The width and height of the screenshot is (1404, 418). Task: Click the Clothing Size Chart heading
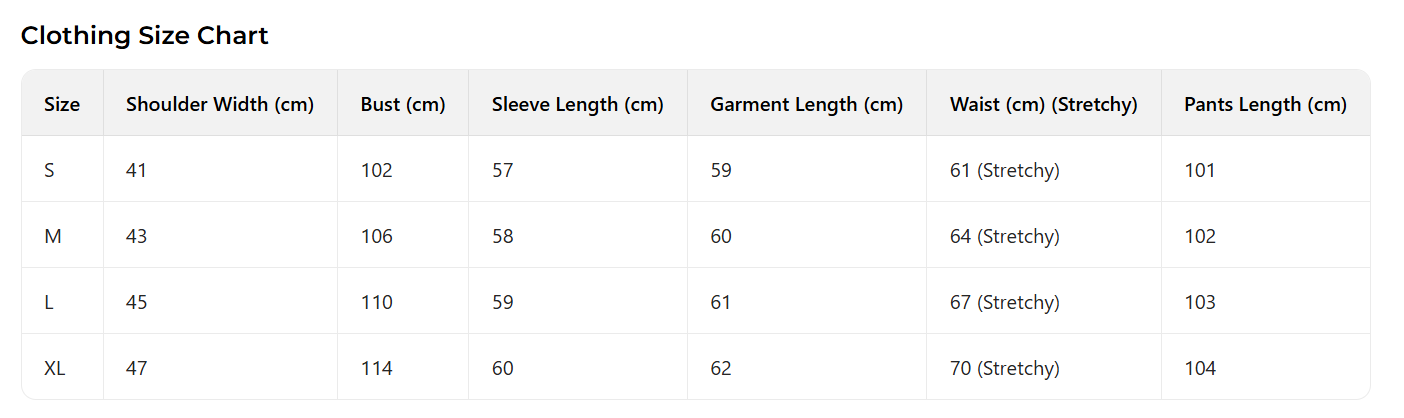pyautogui.click(x=144, y=36)
